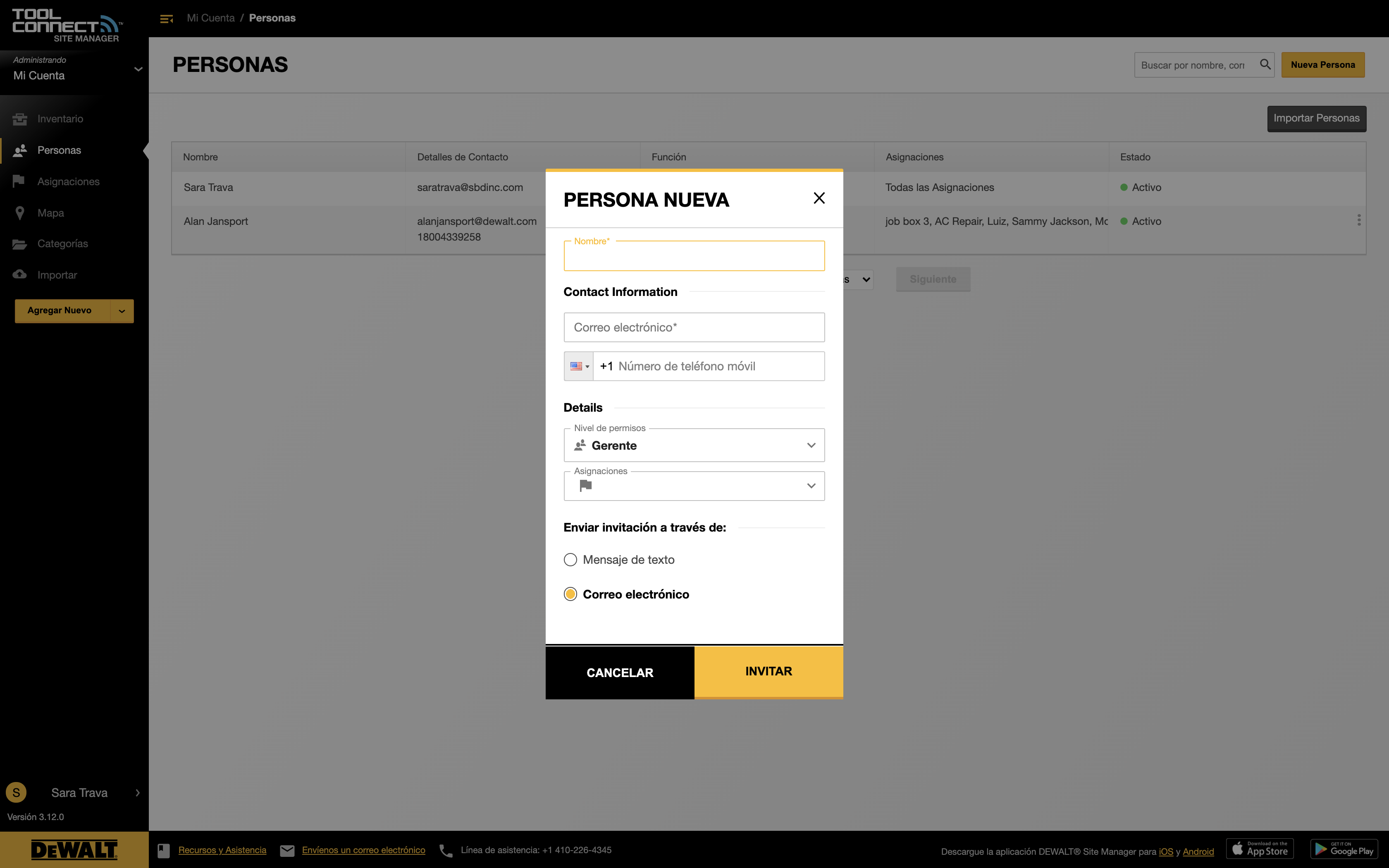This screenshot has height=868, width=1389.
Task: Open Sara Trava user profile menu
Action: (x=79, y=793)
